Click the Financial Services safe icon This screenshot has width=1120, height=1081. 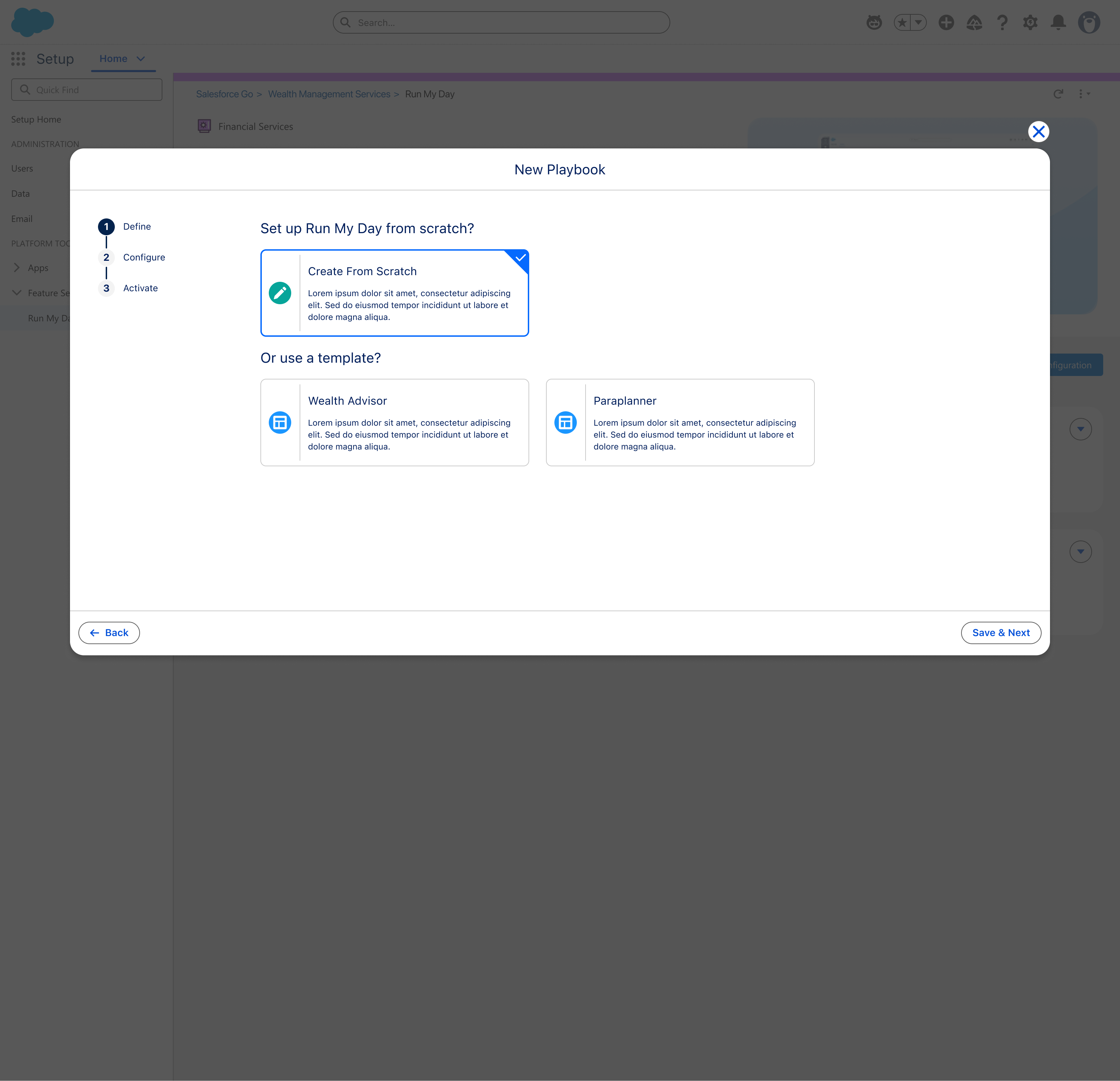point(204,126)
